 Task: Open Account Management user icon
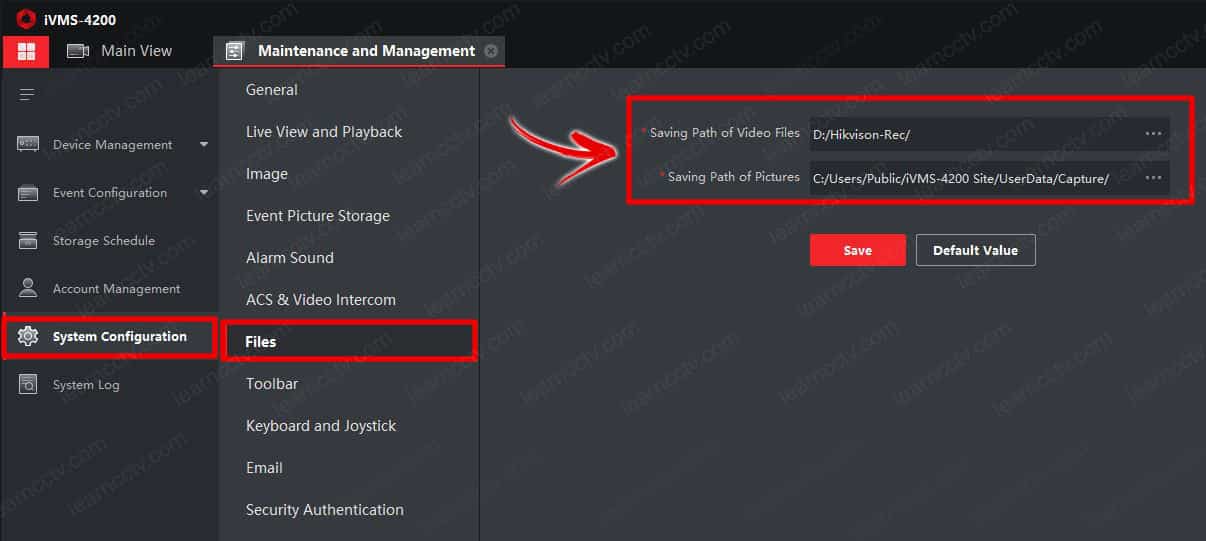(28, 288)
